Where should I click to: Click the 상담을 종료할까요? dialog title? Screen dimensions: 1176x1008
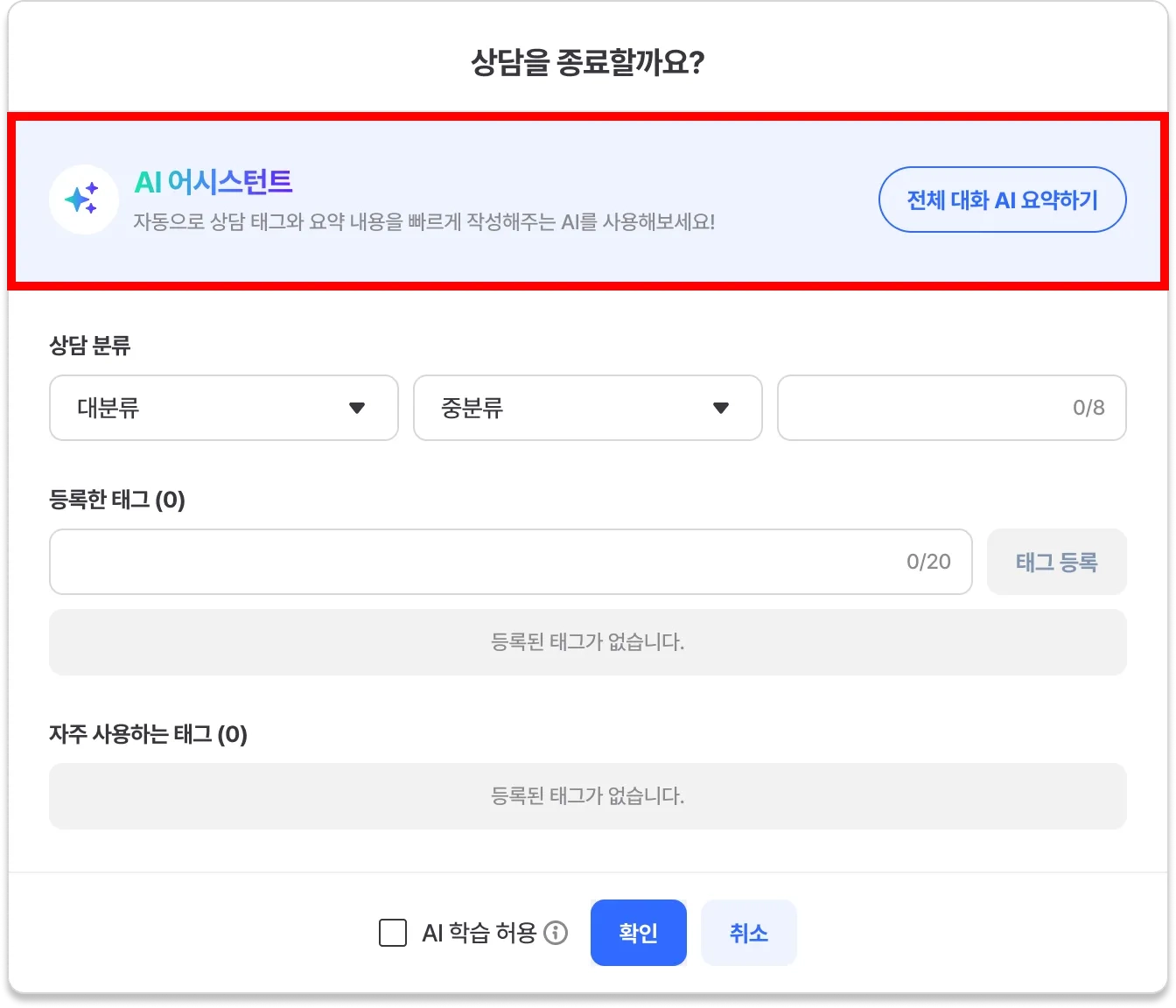point(587,62)
